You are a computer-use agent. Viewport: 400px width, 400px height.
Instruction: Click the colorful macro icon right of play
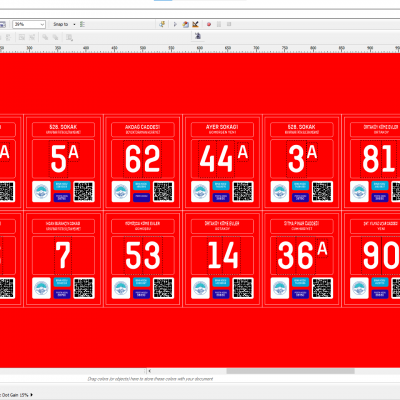(186, 24)
